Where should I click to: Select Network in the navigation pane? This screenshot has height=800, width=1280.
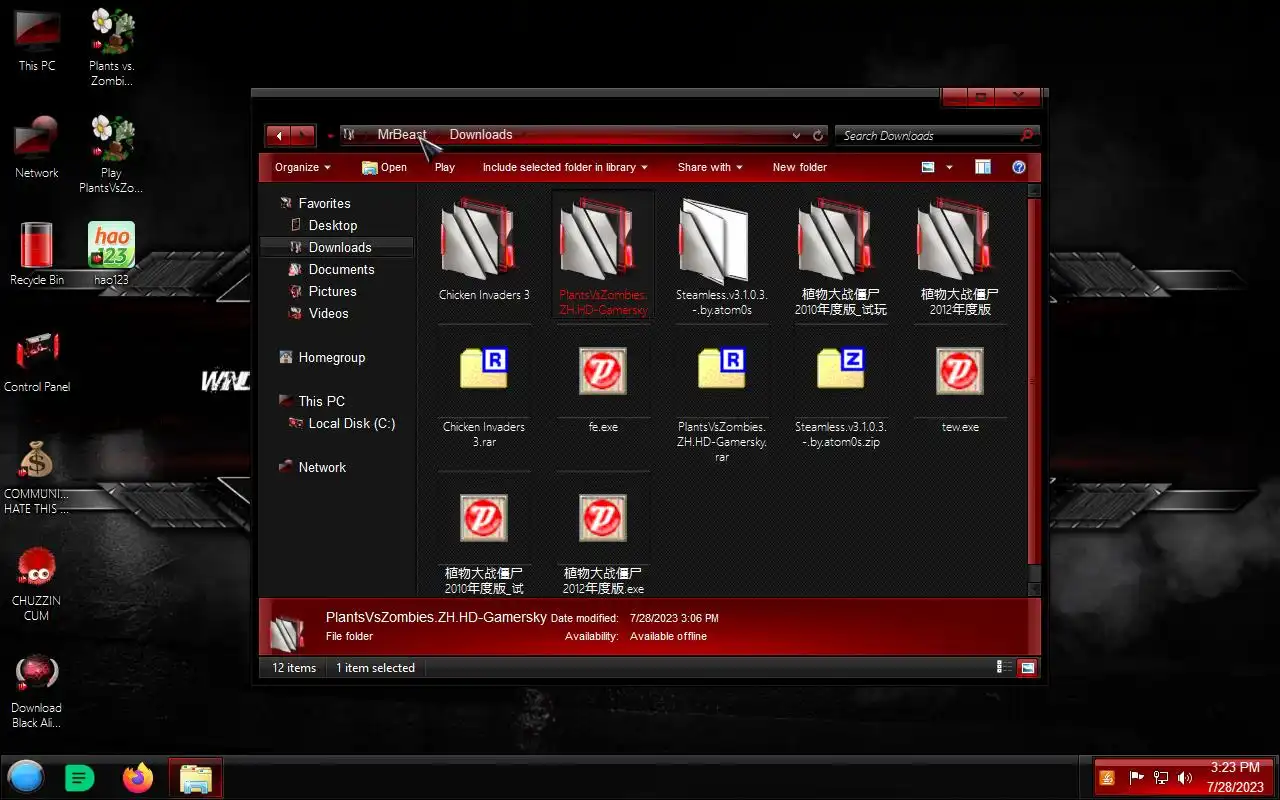tap(322, 467)
